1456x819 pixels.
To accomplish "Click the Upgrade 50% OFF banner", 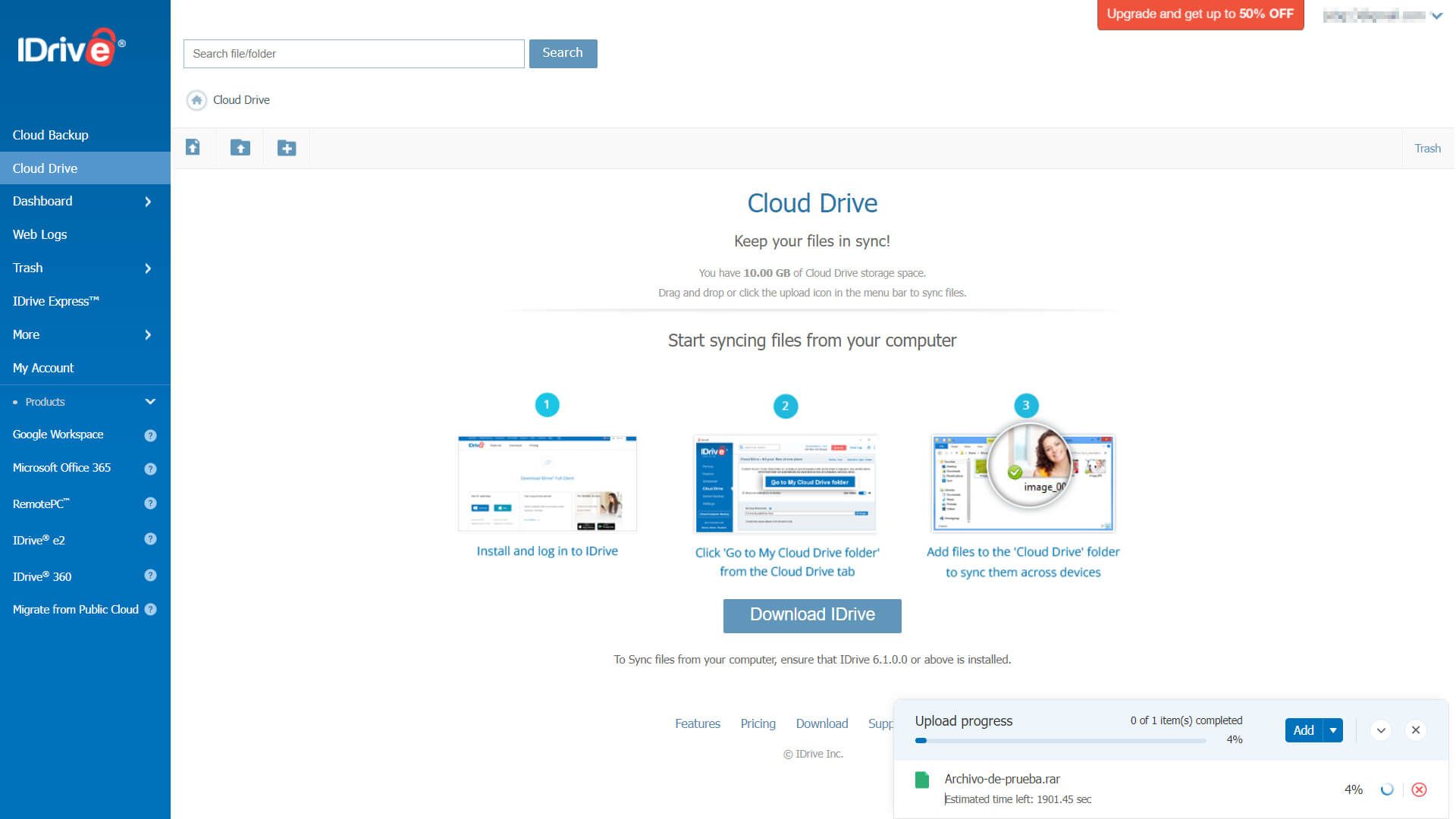I will [1200, 14].
